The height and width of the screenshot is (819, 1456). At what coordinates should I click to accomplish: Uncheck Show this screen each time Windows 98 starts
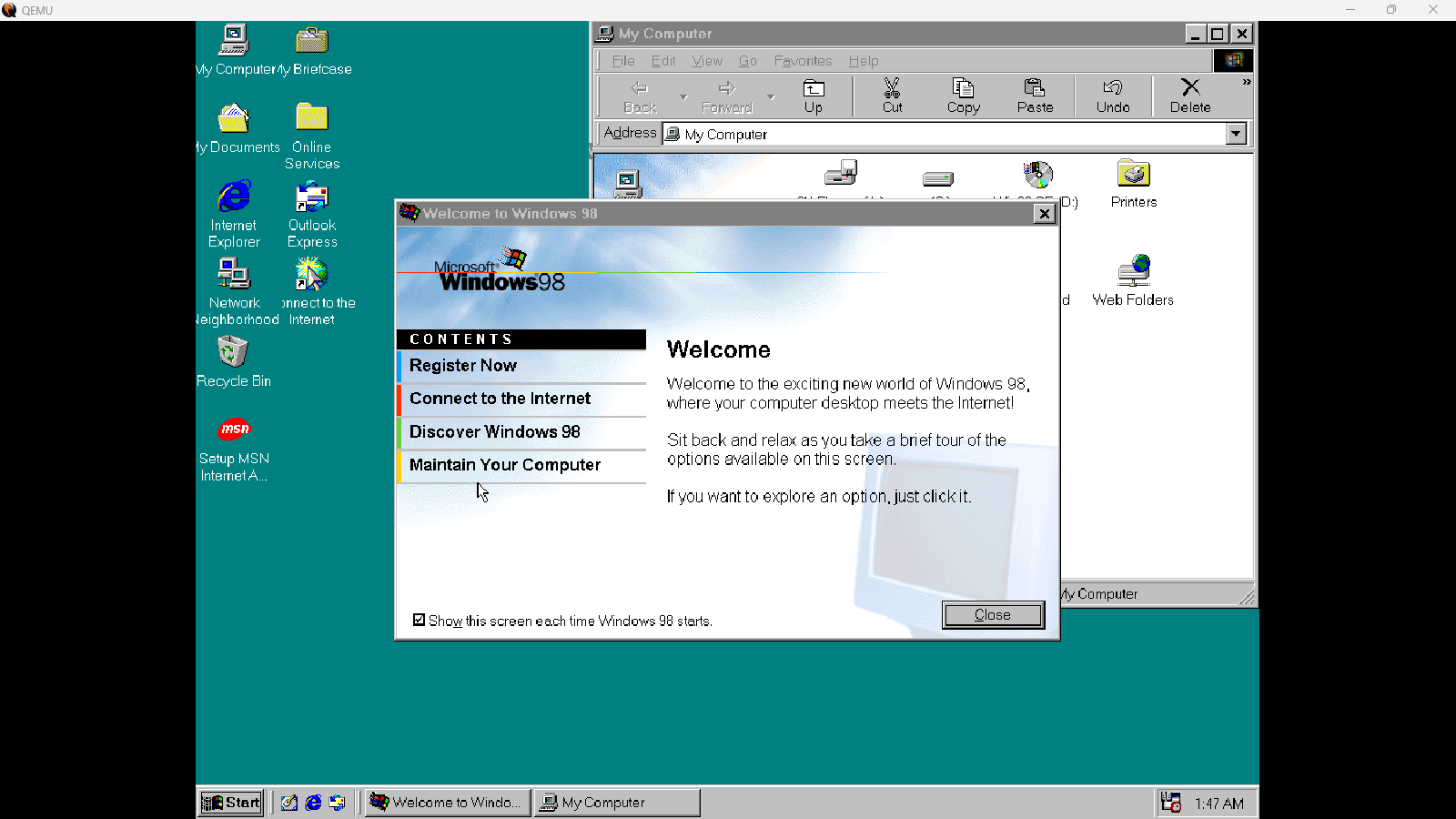tap(420, 620)
